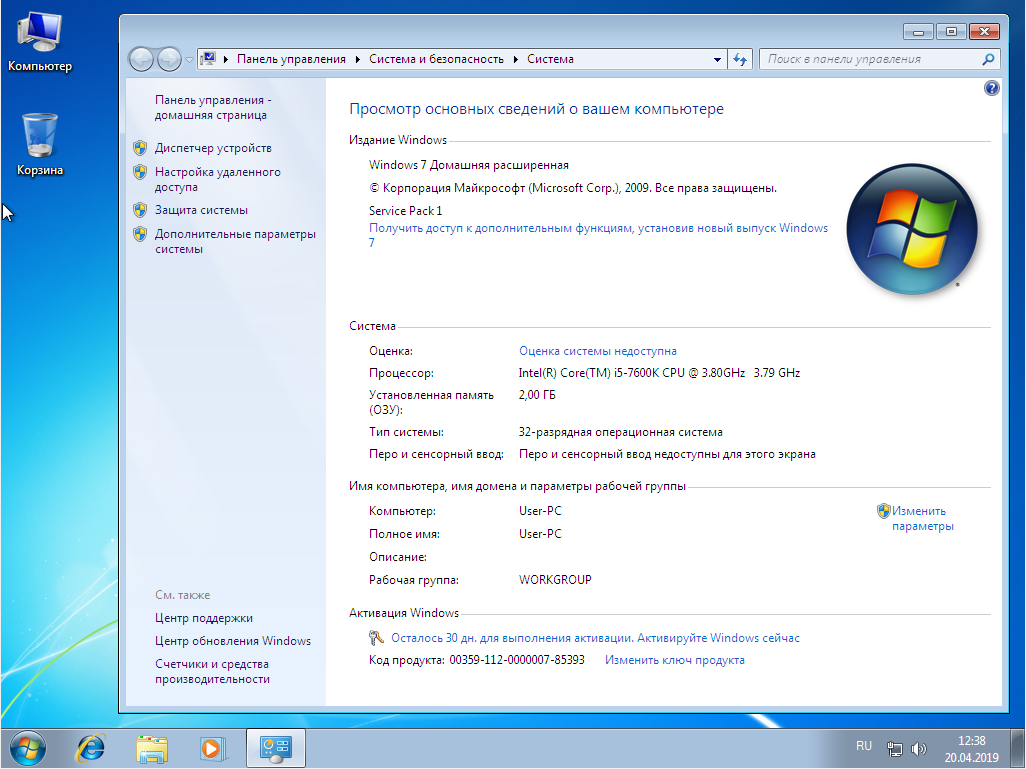Open recent pages dropdown arrow
Screen dimensions: 1026x769
(x=189, y=60)
